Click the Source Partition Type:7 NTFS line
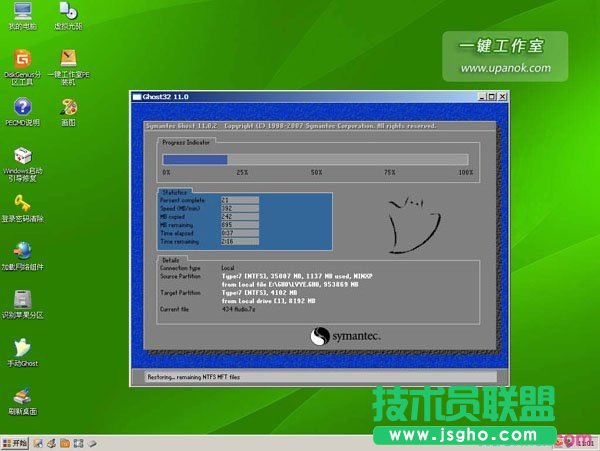600x451 pixels. (x=297, y=276)
